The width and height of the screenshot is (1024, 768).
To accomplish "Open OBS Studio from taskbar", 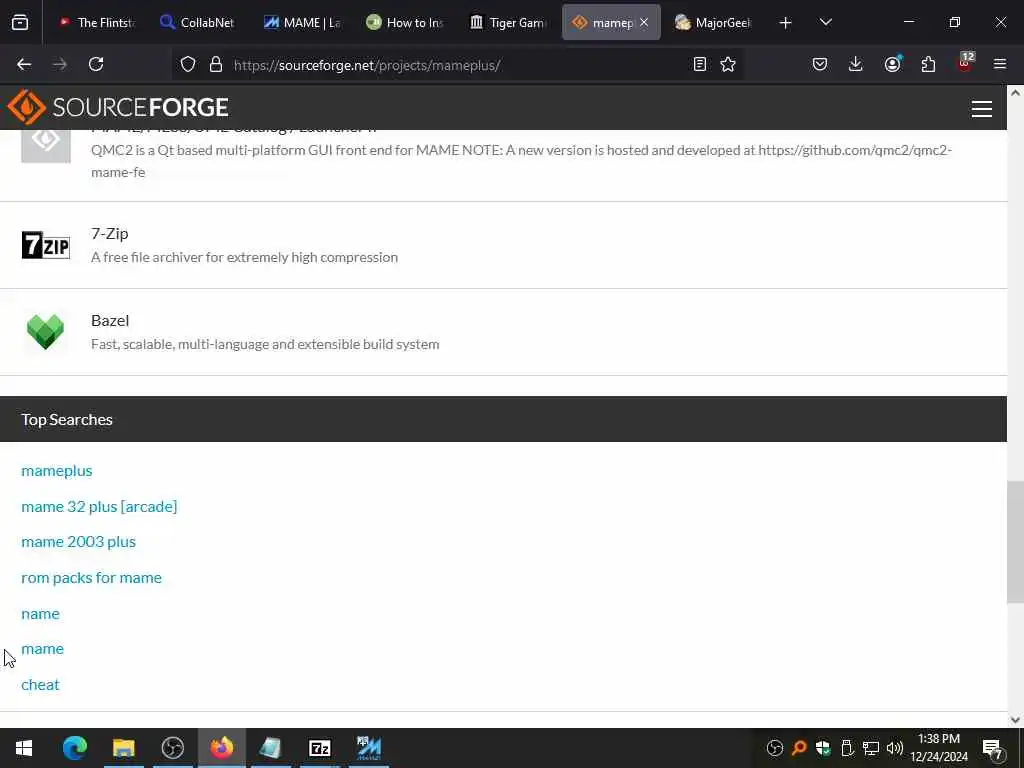I will pyautogui.click(x=172, y=748).
